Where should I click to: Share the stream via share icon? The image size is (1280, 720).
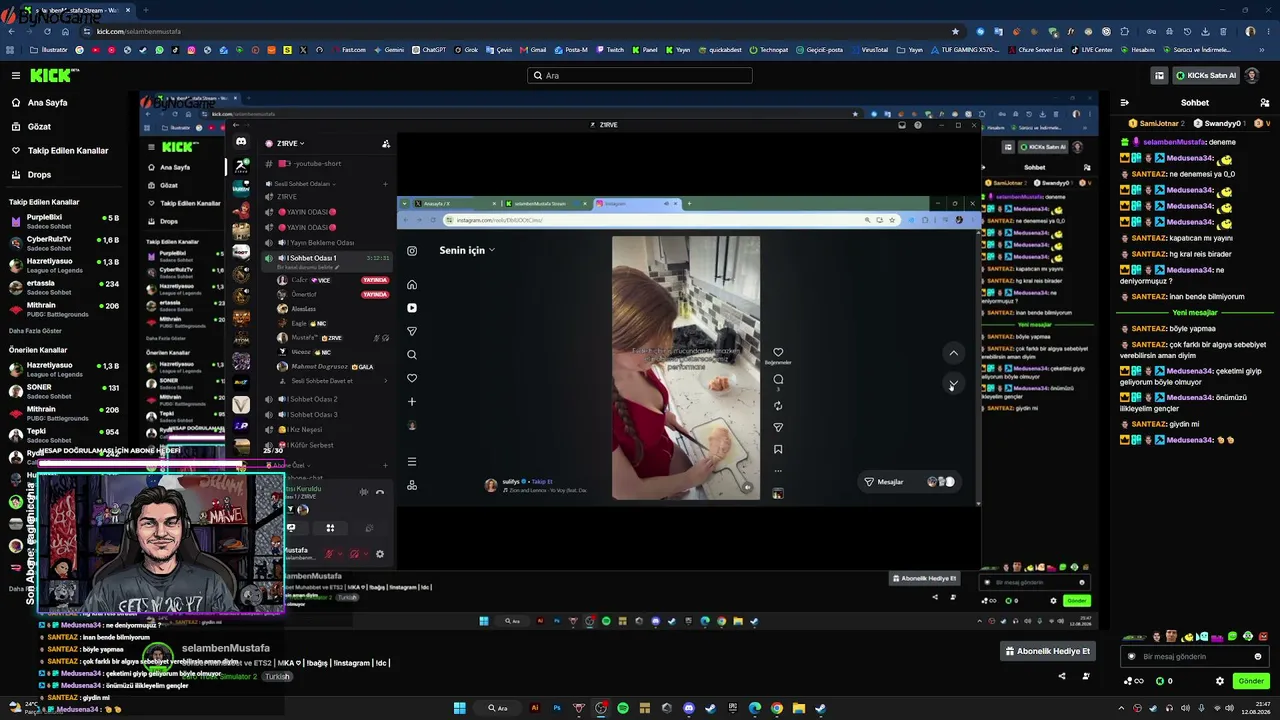pyautogui.click(x=1062, y=676)
